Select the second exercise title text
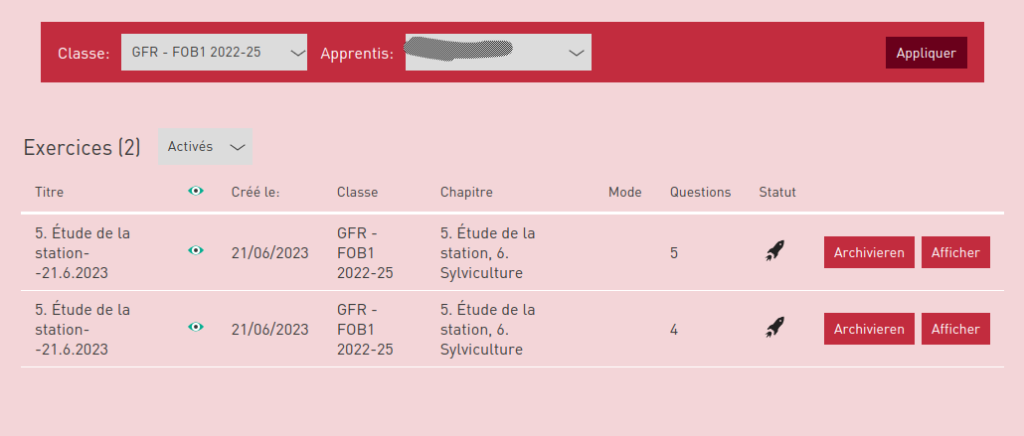 83,328
